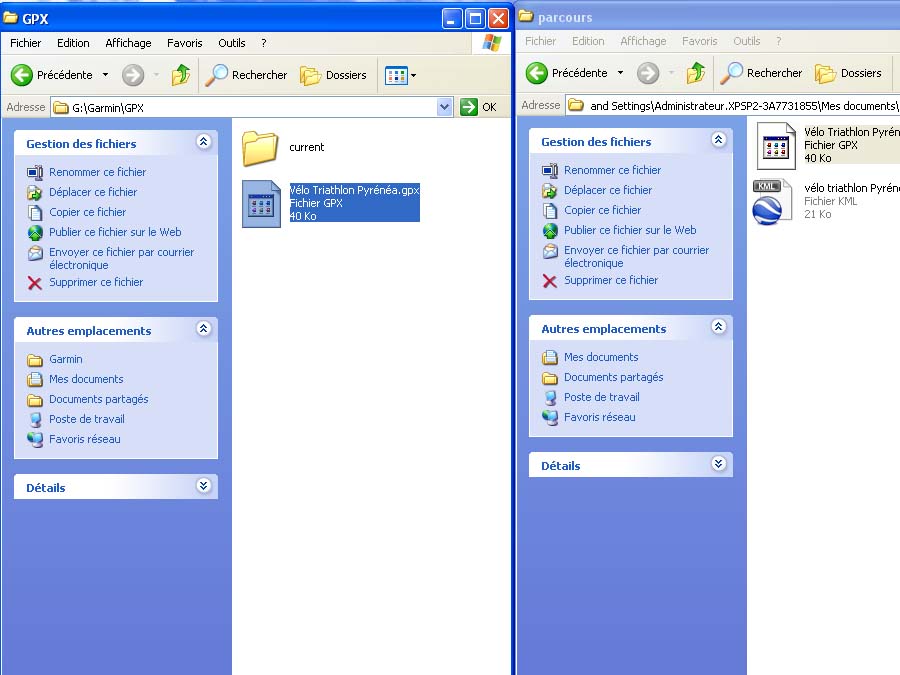Viewport: 900px width, 675px height.
Task: Click the green Précédente back arrow in GPX window
Action: 22,75
